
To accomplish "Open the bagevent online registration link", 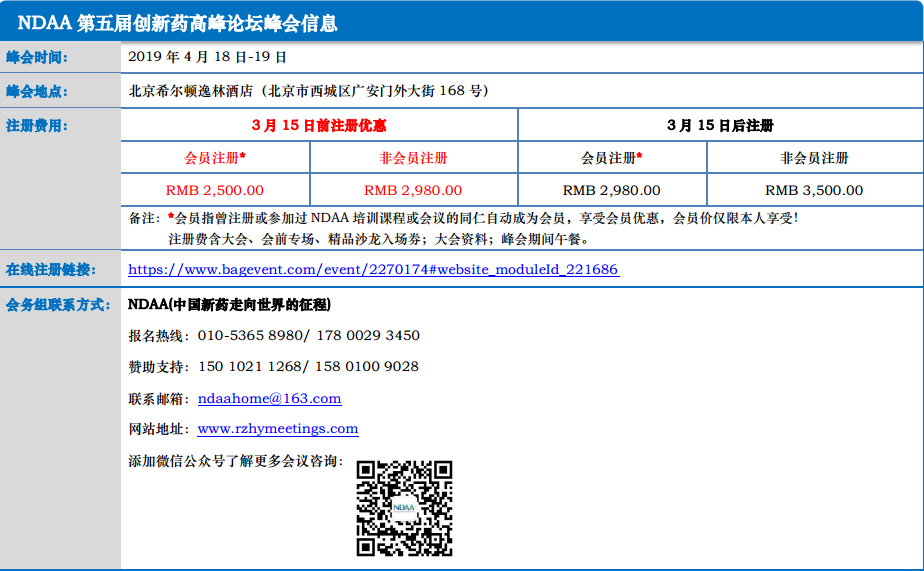I will coord(374,269).
